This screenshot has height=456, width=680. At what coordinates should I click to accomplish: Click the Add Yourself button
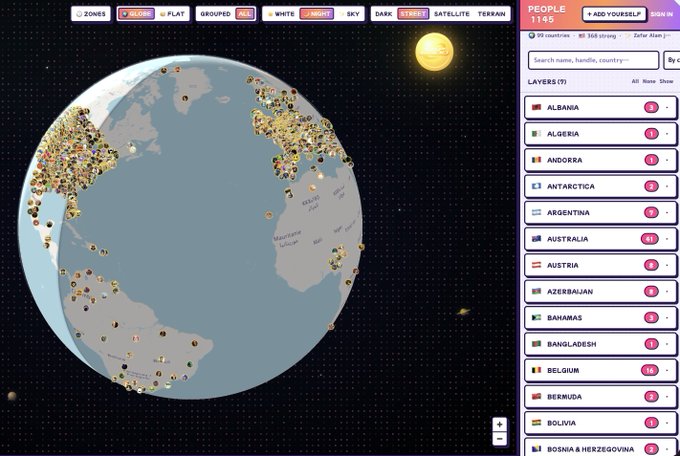point(614,14)
